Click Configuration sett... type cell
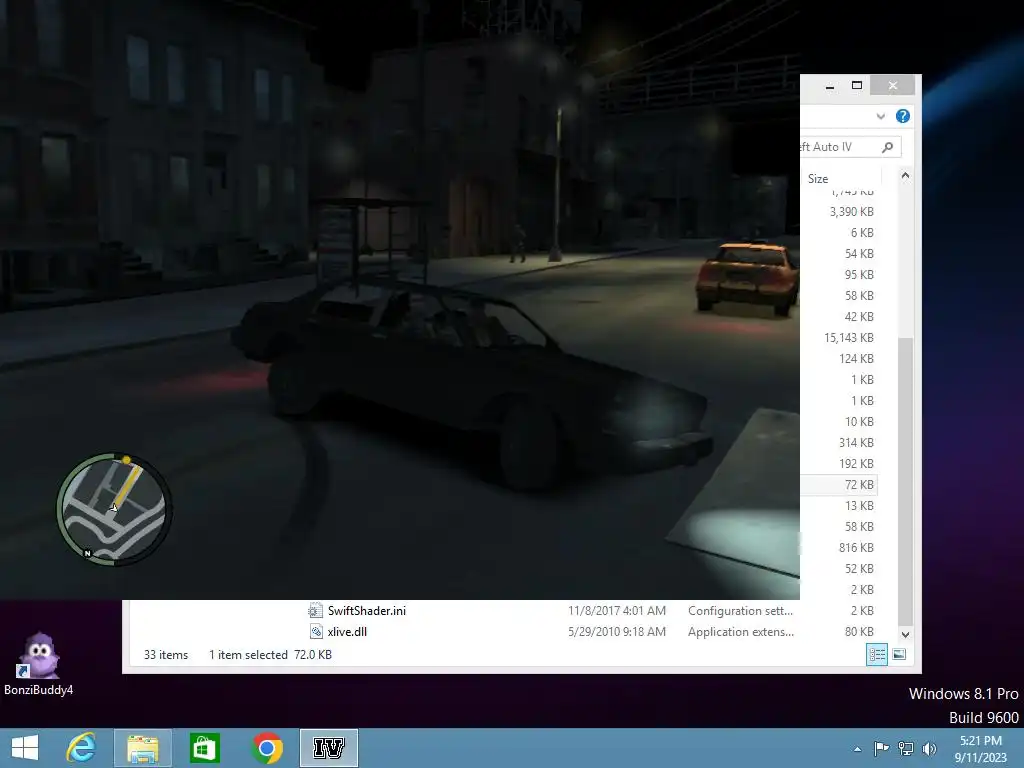 [740, 611]
